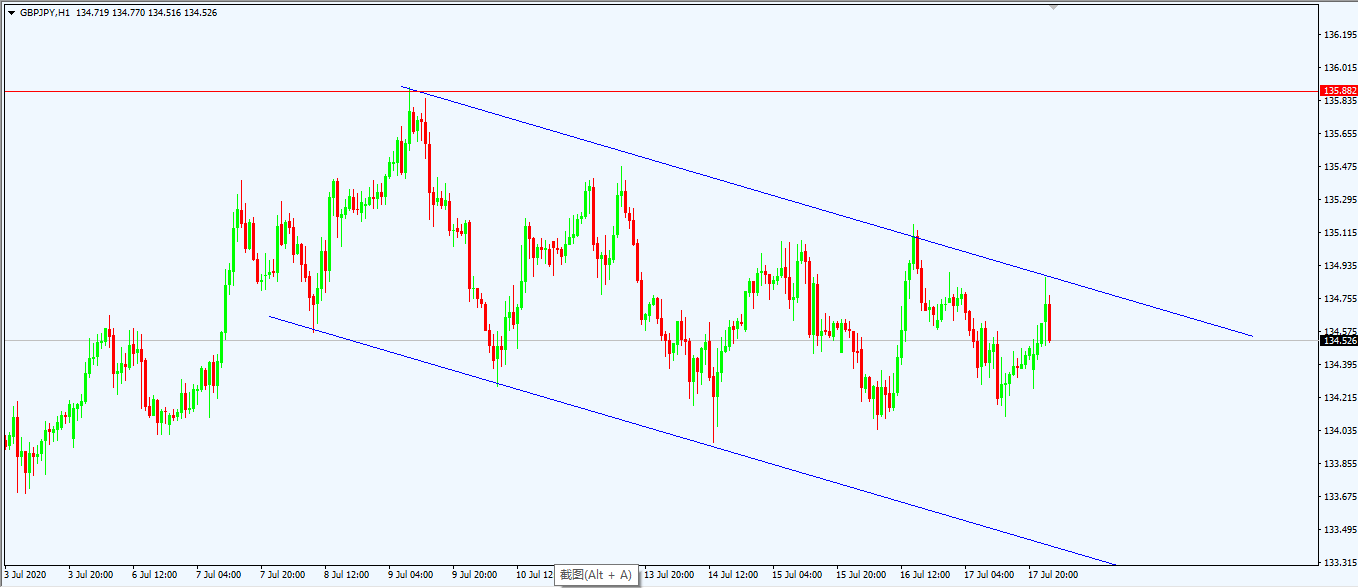The height and width of the screenshot is (588, 1358).
Task: Click the 9 Jul 20:00 time label
Action: 475,575
